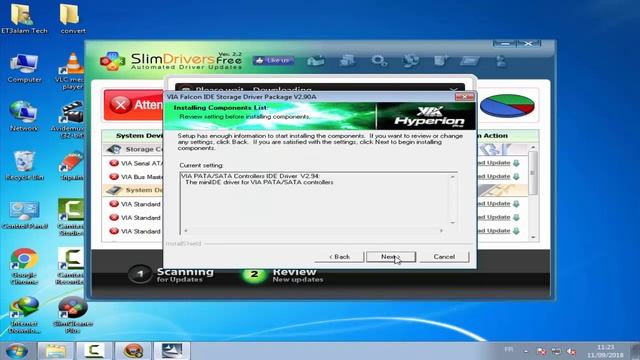Click the Like us button in SlimDrivers
Screen dimensions: 640x360
point(273,60)
